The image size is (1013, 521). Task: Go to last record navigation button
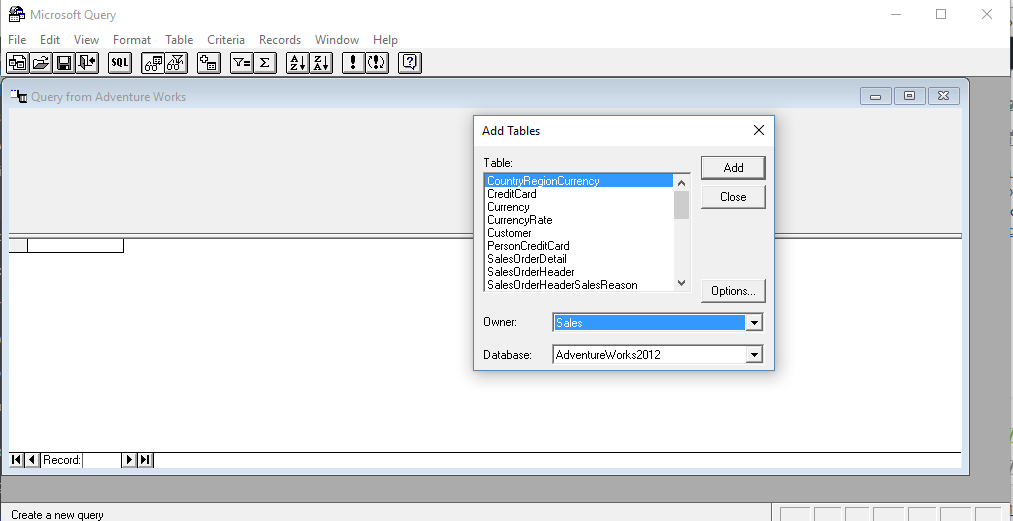click(145, 460)
